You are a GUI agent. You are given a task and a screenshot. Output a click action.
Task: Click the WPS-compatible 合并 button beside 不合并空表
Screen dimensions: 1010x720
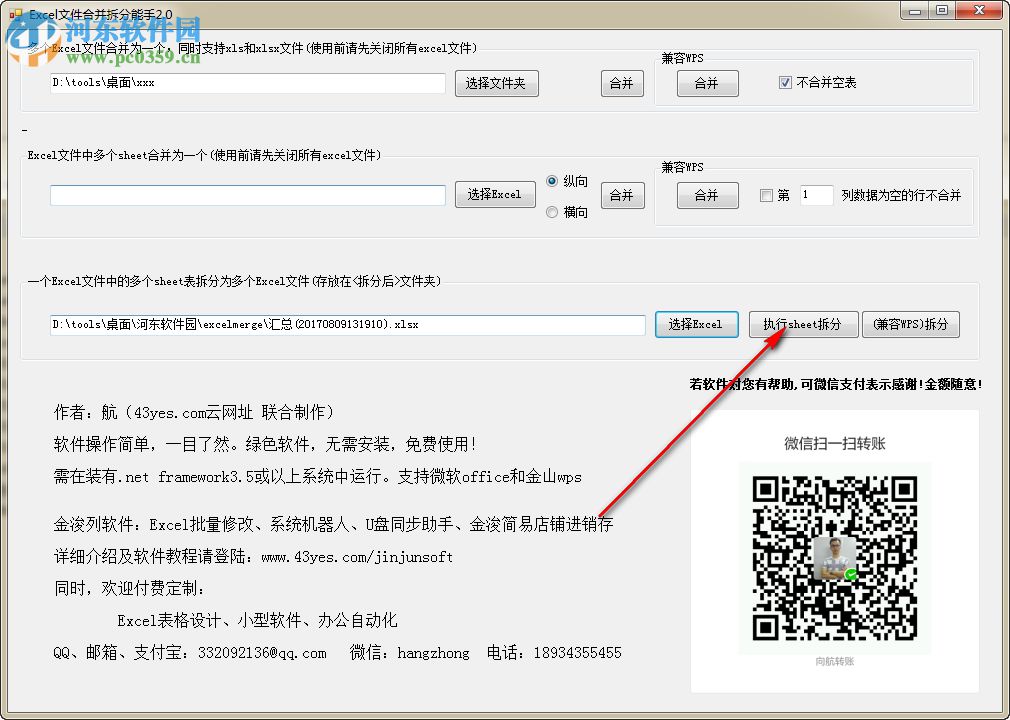(707, 83)
